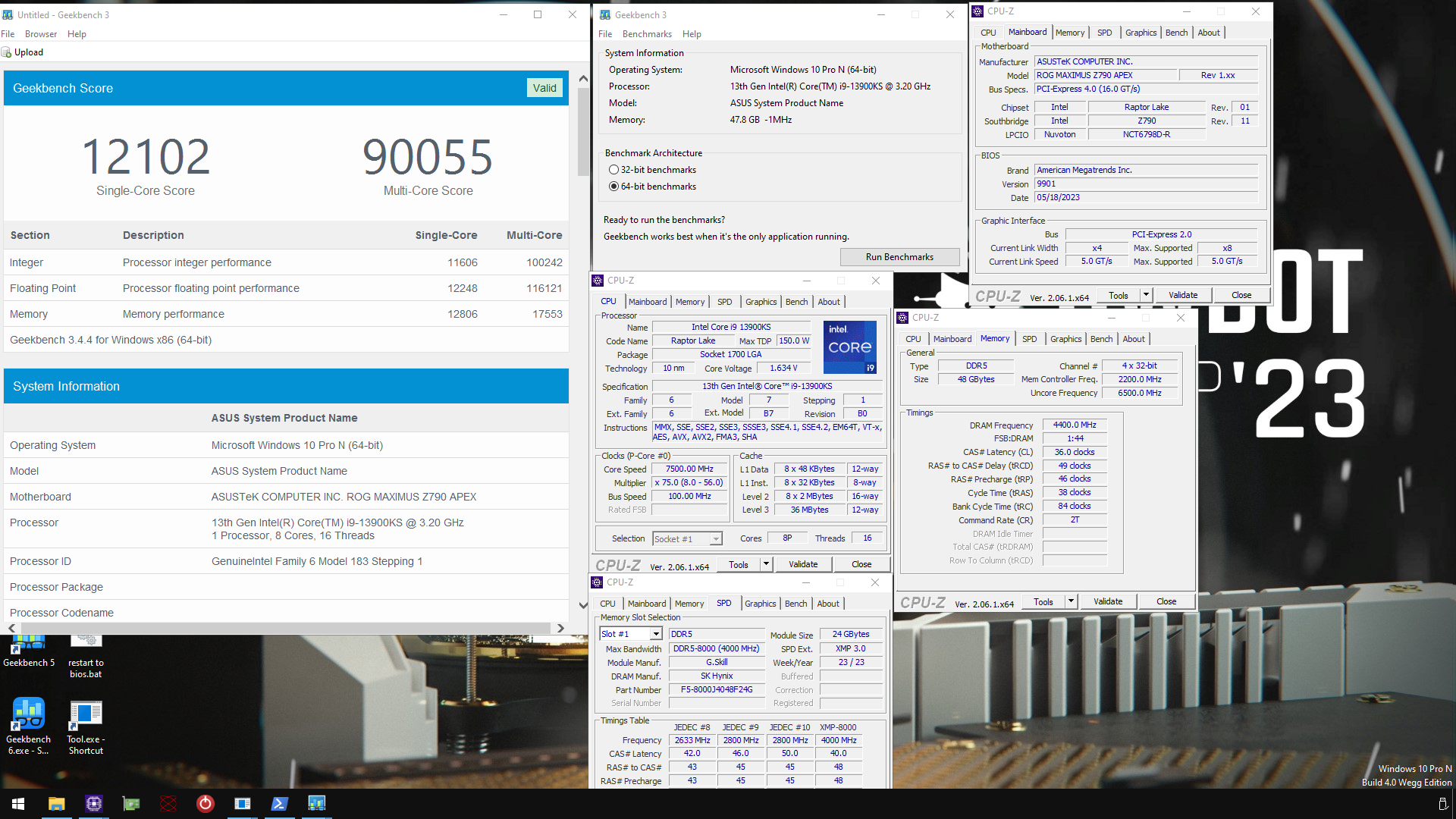This screenshot has width=1456, height=819.
Task: Open Windows Start menu
Action: click(18, 804)
